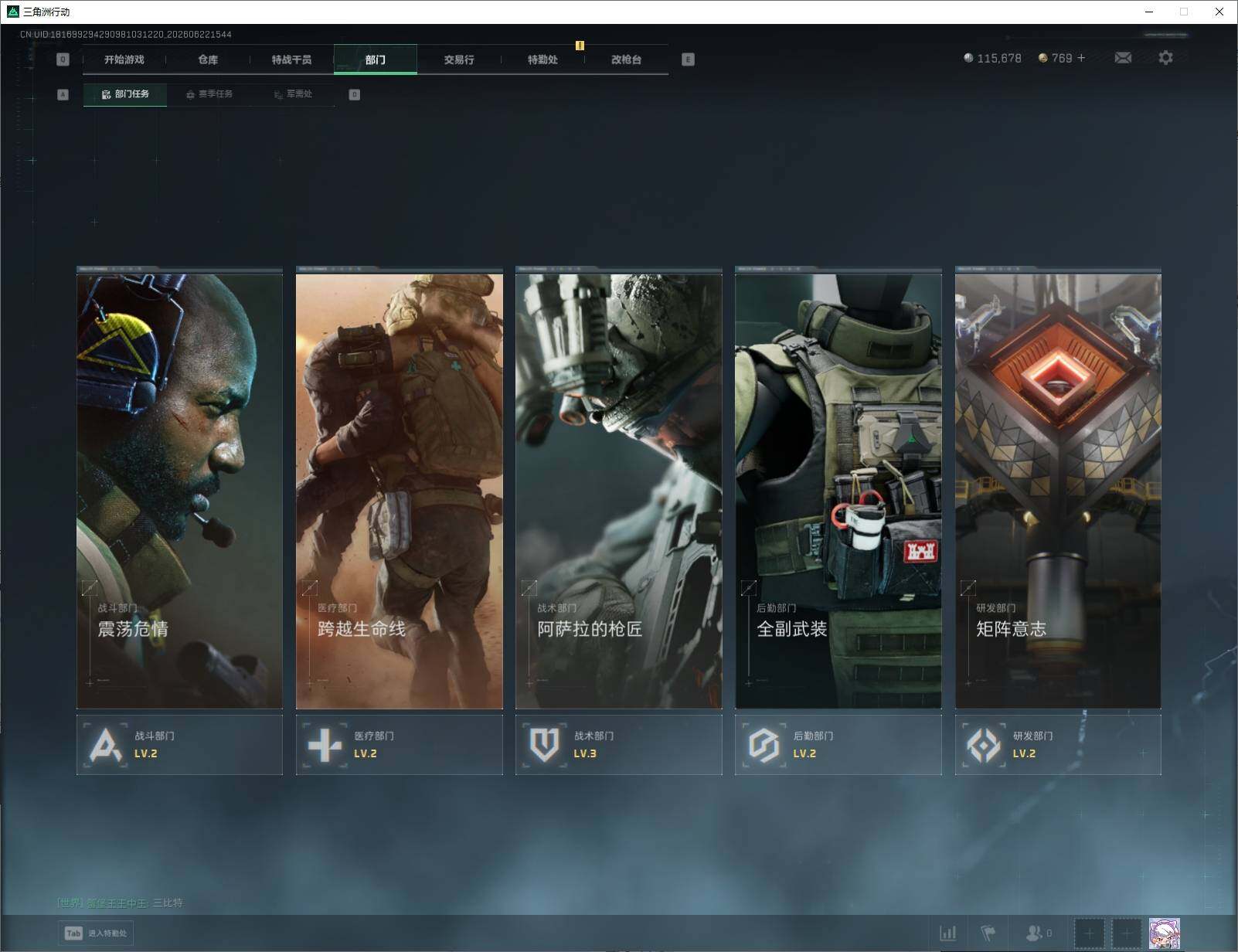Open the 军需处 sub-tab
This screenshot has width=1238, height=952.
coord(293,94)
